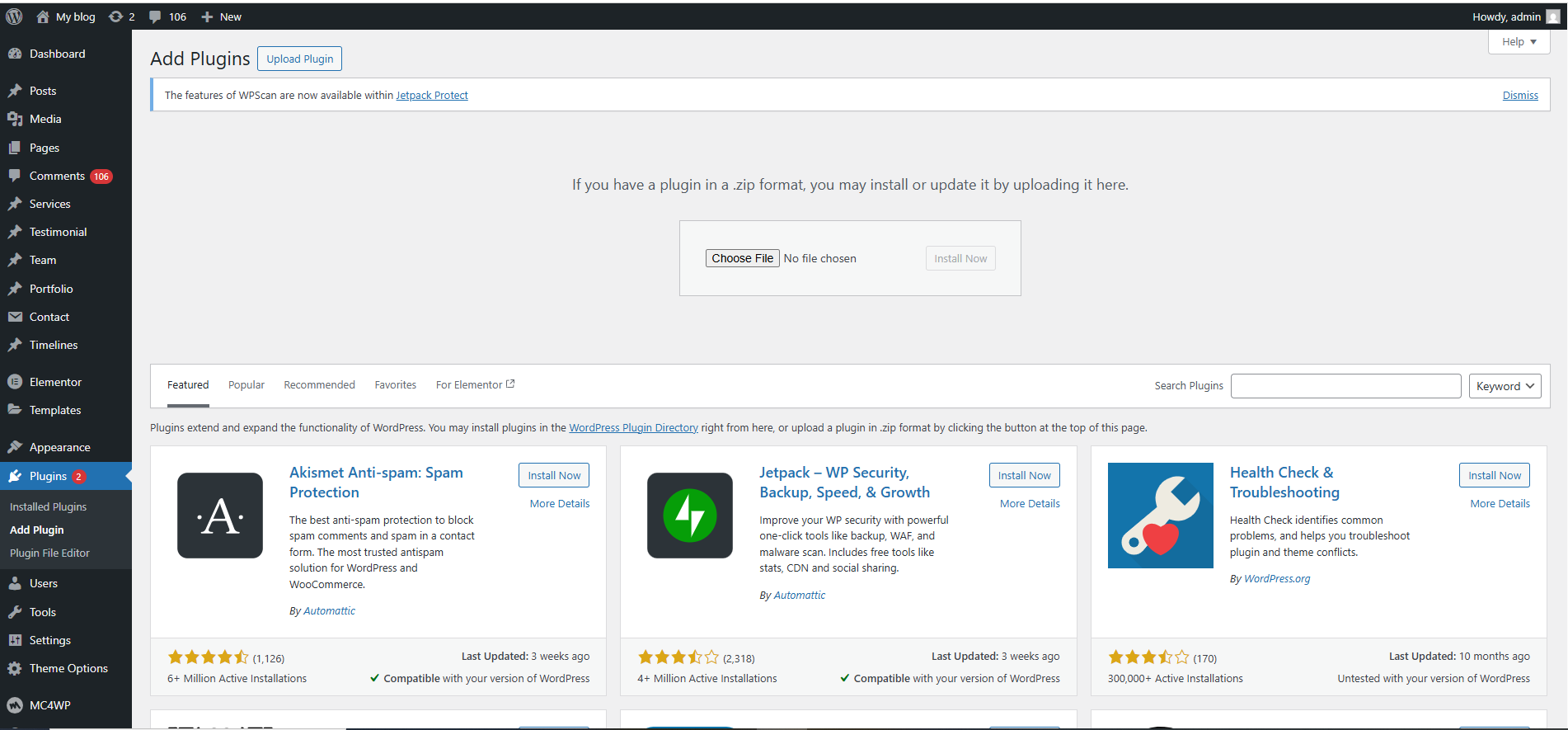Click the Tools wrench icon
1568x730 pixels.
point(15,612)
